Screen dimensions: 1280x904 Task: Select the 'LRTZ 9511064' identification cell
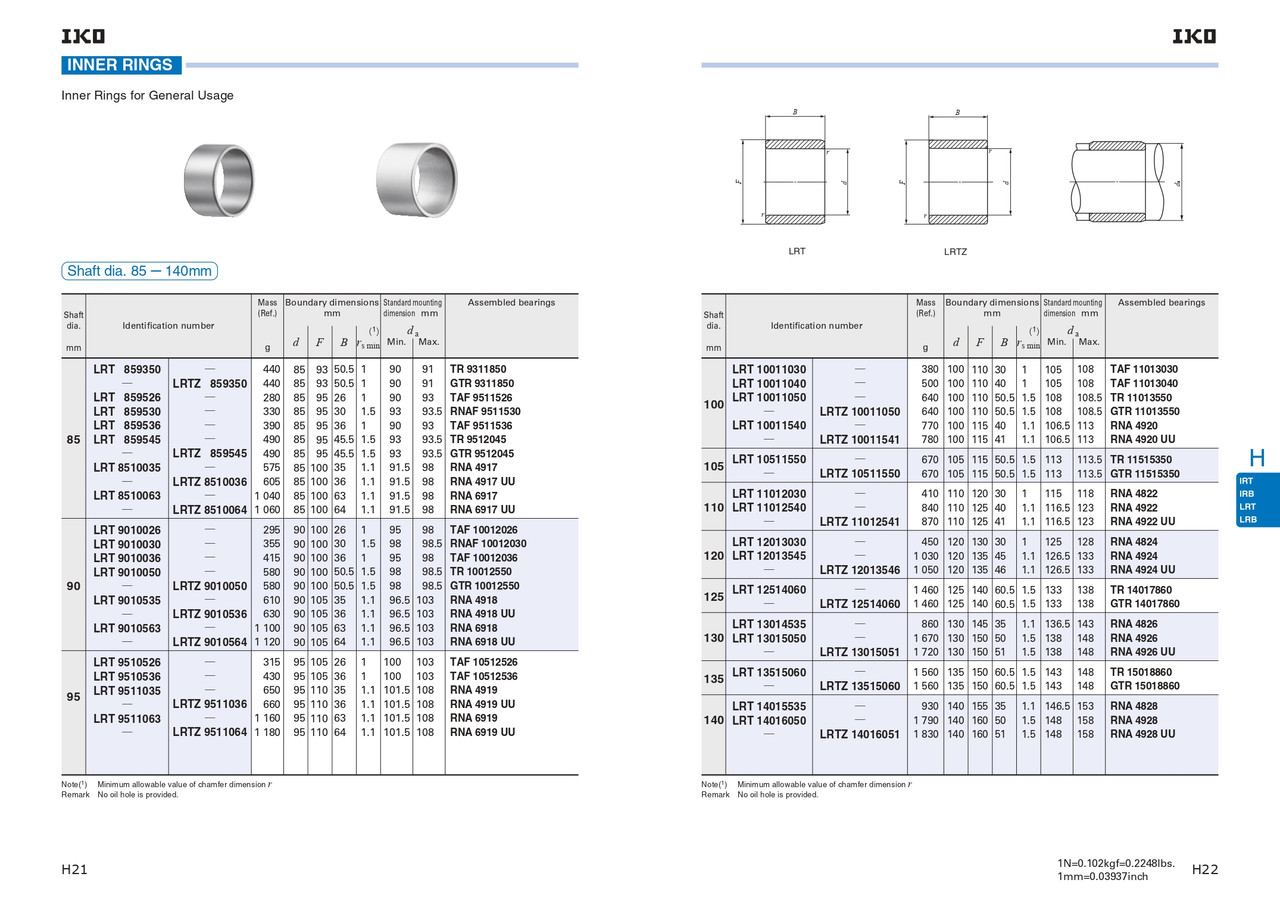(x=209, y=732)
